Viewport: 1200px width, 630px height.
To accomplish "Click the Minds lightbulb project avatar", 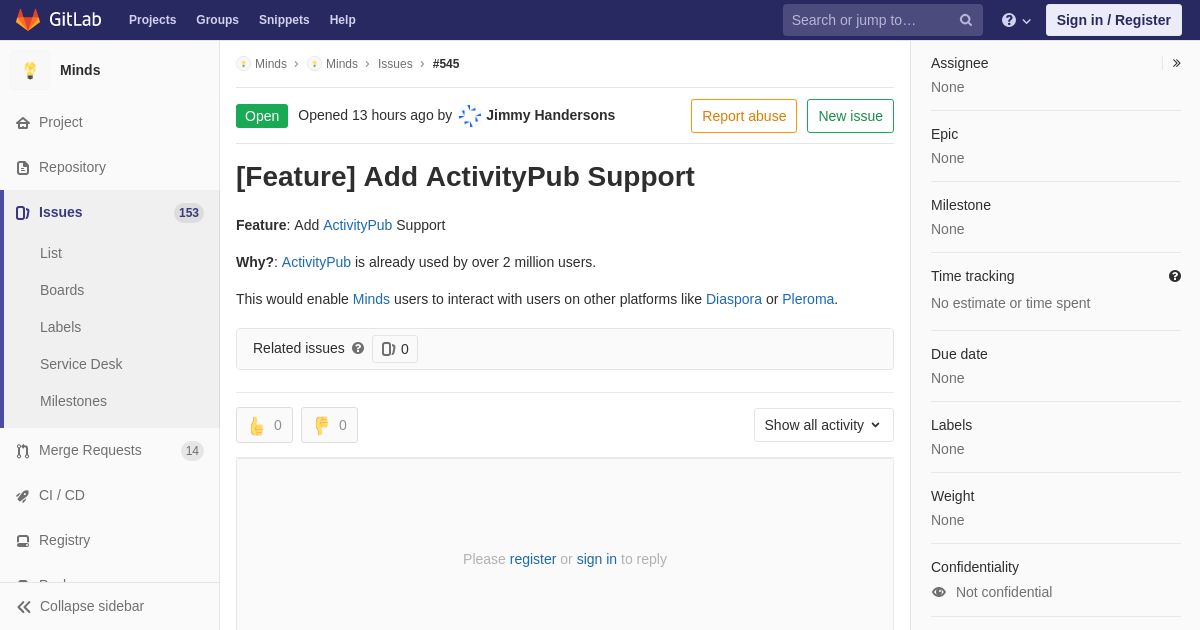I will tap(30, 70).
